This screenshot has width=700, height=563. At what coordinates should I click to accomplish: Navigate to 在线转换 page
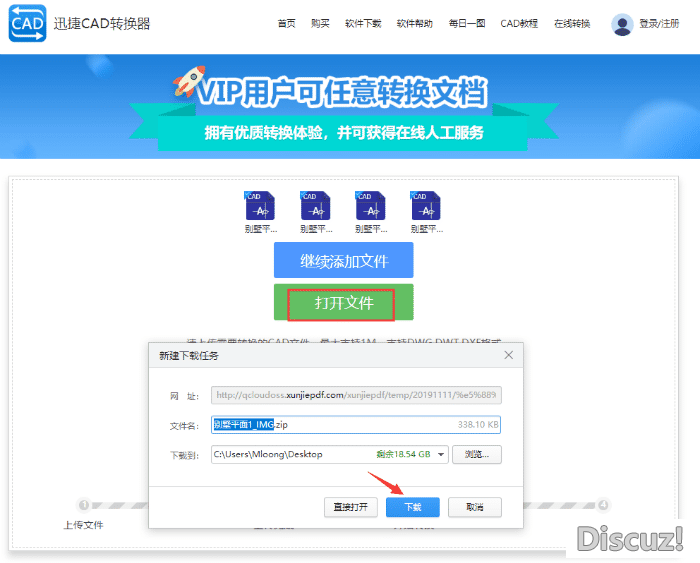point(572,24)
